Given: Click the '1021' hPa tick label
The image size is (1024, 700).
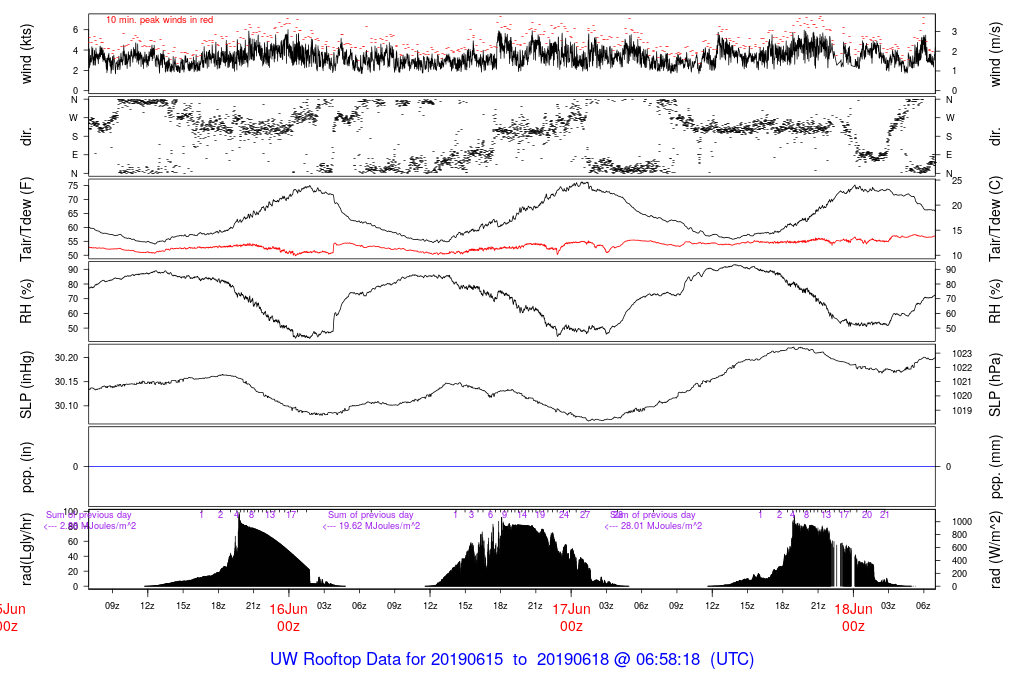Looking at the screenshot, I should (962, 382).
